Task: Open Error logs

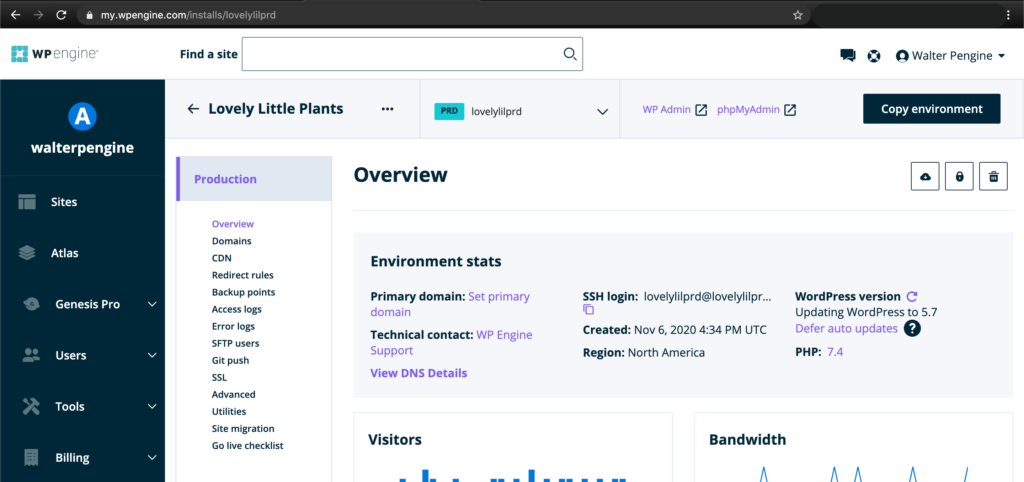Action: coord(233,326)
